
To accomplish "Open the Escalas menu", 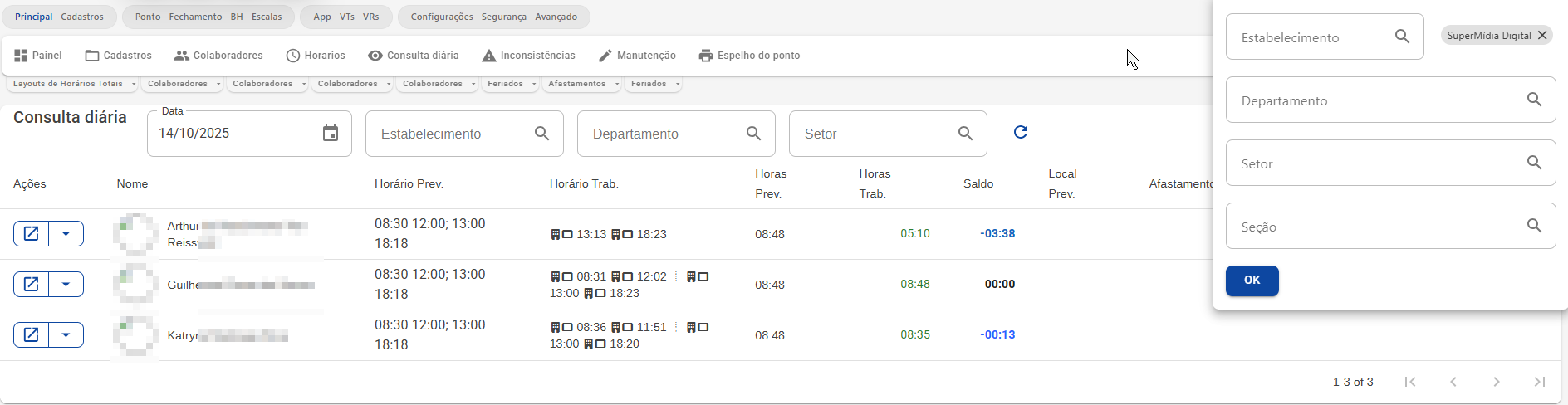I will coord(267,17).
